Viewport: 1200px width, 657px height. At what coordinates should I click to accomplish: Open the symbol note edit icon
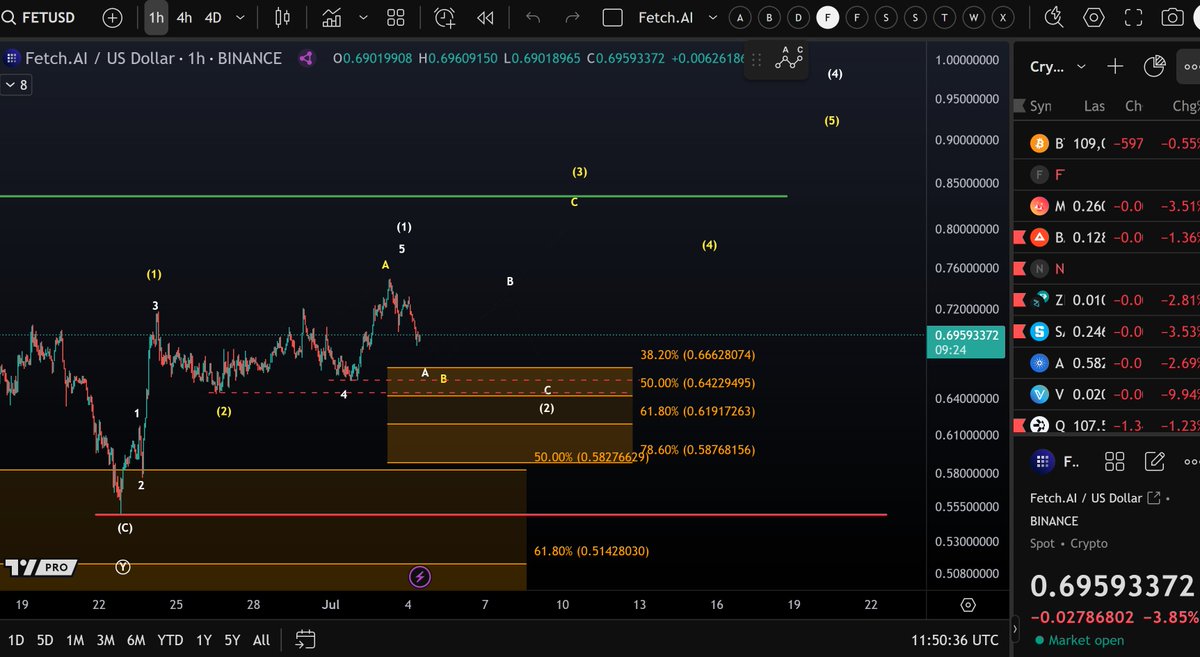(x=1154, y=461)
